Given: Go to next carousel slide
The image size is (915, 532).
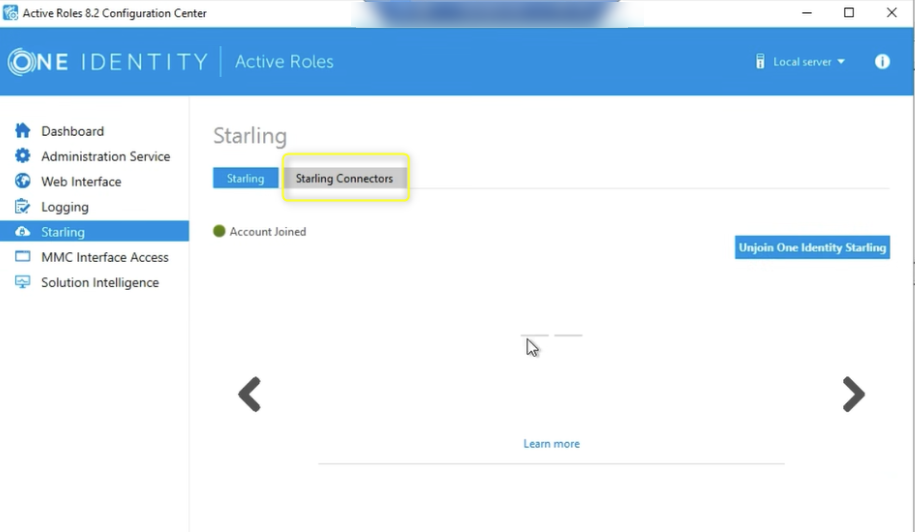Looking at the screenshot, I should (853, 394).
